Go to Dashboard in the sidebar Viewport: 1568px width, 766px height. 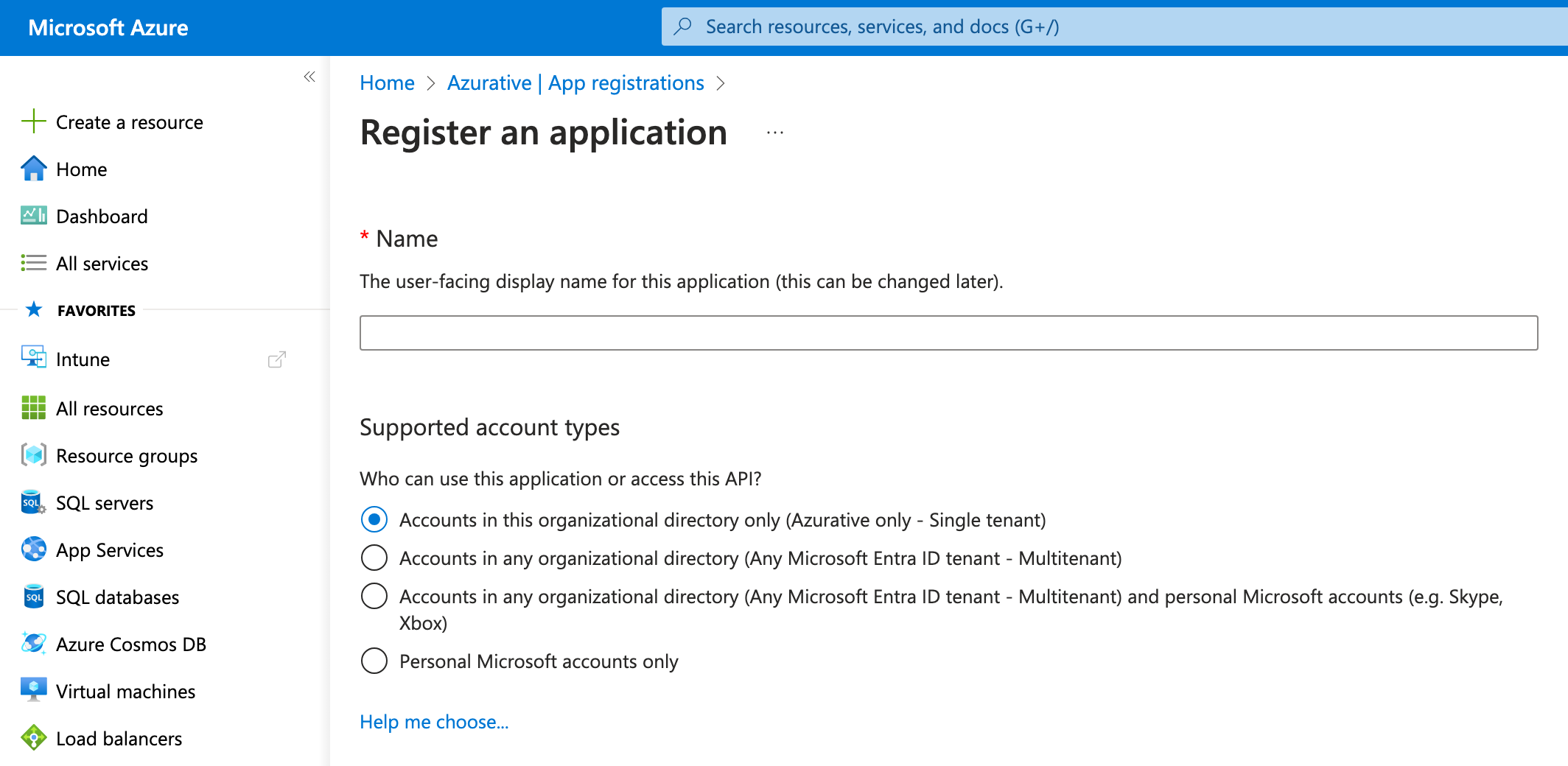pyautogui.click(x=102, y=217)
